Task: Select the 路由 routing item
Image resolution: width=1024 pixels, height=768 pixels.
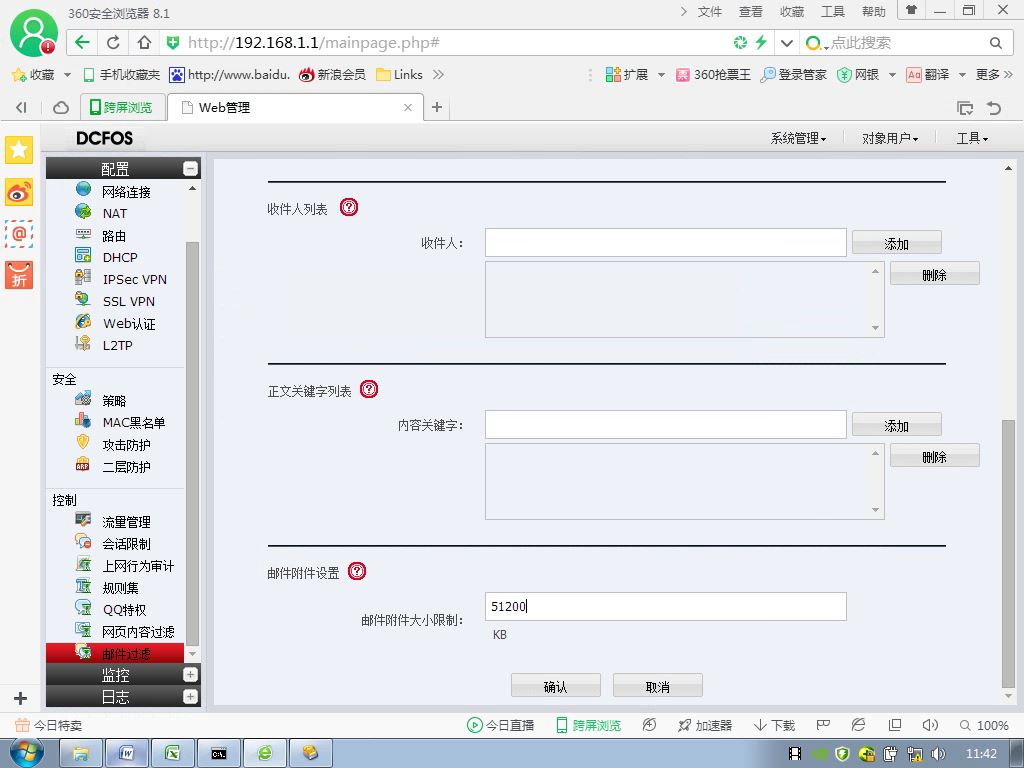Action: coord(114,236)
